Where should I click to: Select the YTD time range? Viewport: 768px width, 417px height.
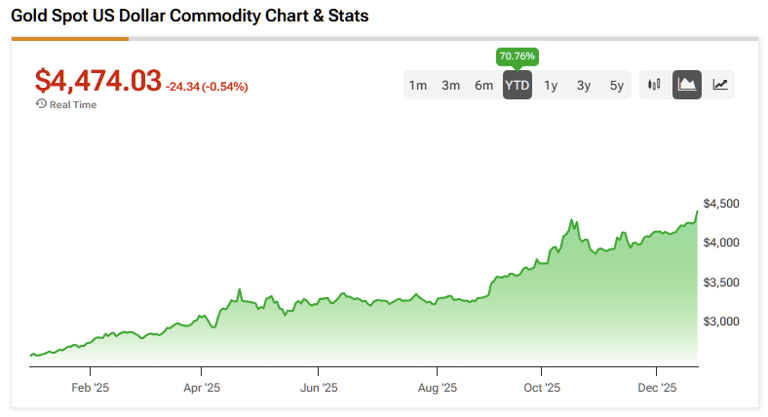(x=517, y=85)
